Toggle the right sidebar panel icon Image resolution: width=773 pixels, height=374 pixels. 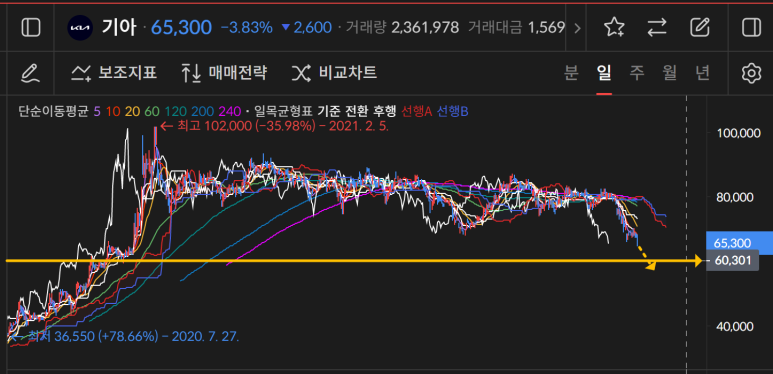[751, 28]
